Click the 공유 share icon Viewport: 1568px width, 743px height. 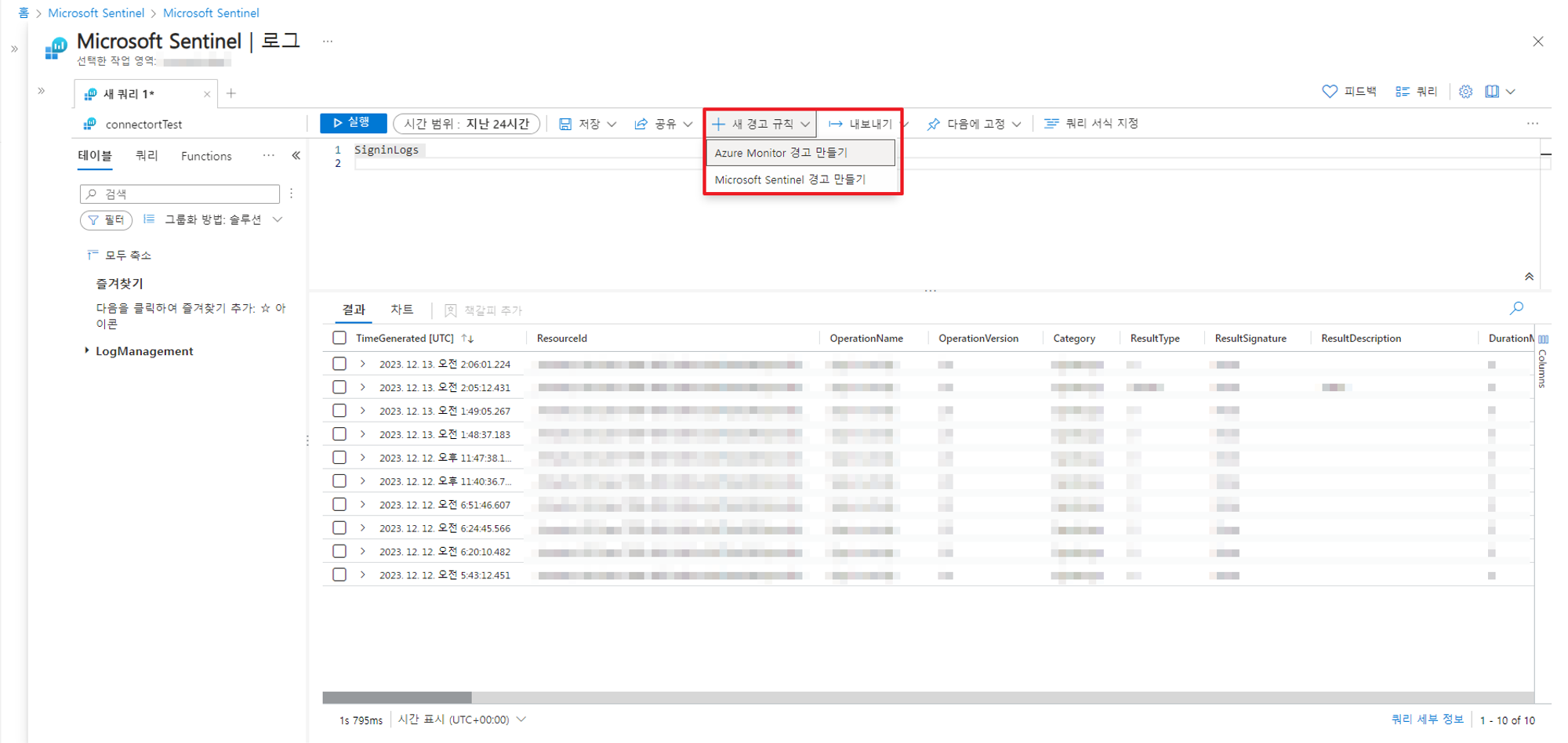coord(641,124)
